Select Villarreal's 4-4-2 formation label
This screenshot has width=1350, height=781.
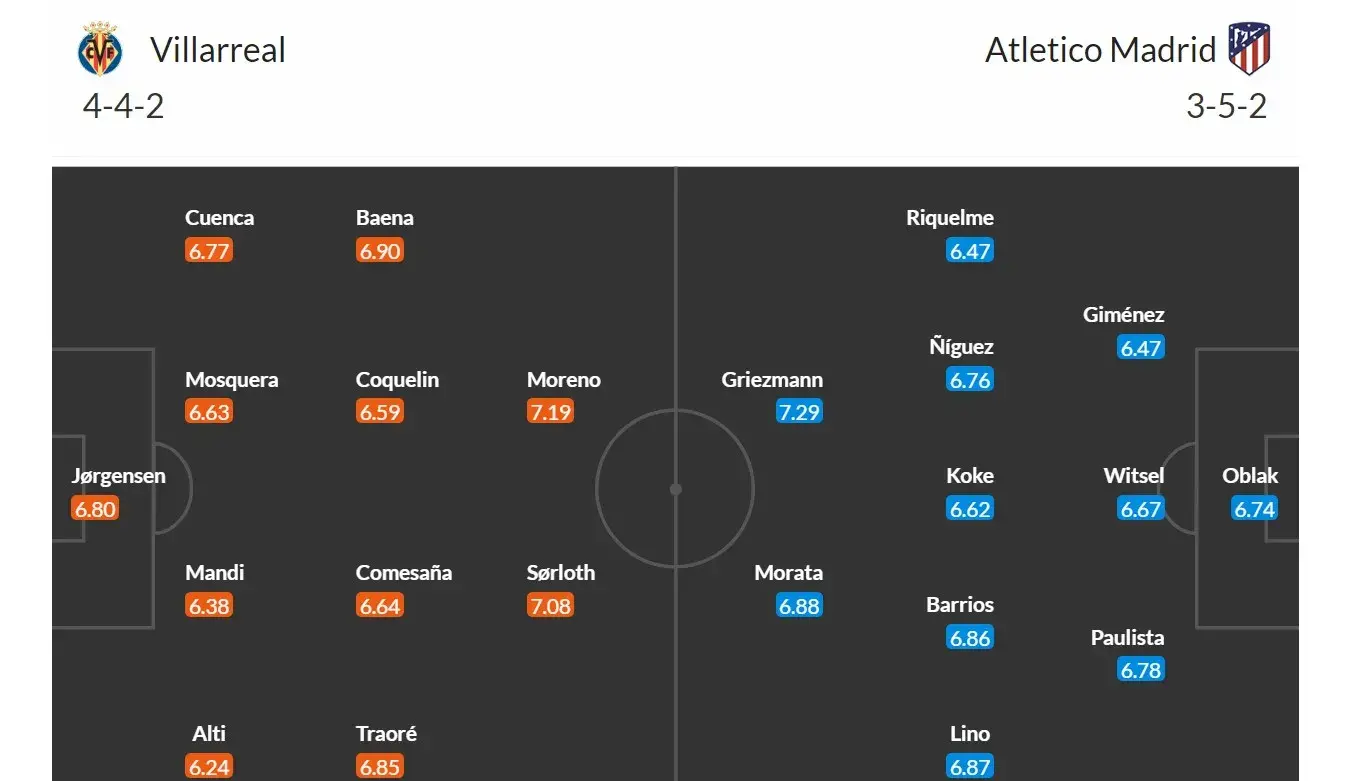pos(123,106)
